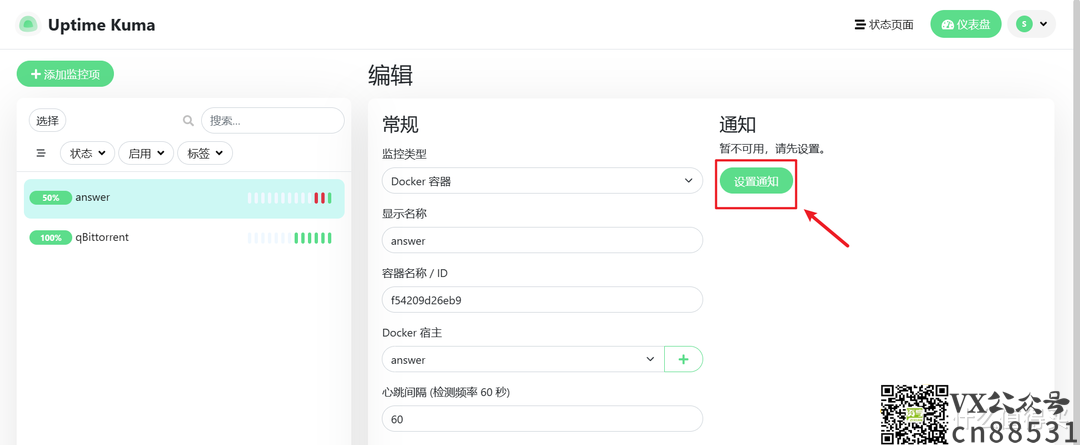
Task: Go to the 仪表盘 dashboard
Action: [965, 24]
